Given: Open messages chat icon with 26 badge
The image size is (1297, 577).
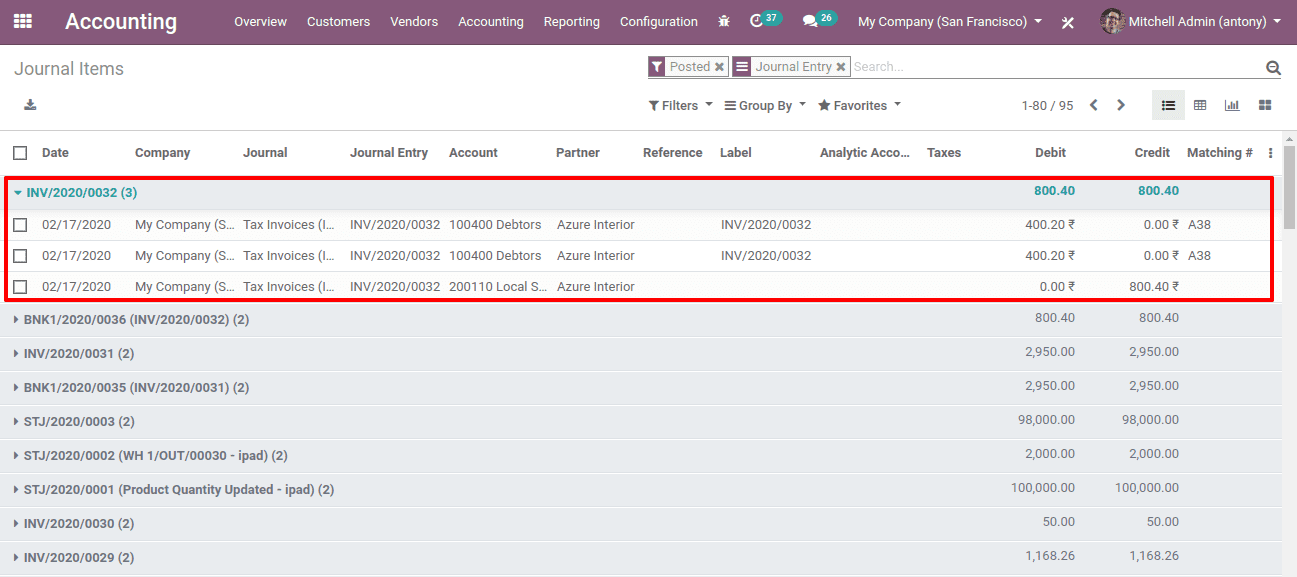Looking at the screenshot, I should (810, 21).
